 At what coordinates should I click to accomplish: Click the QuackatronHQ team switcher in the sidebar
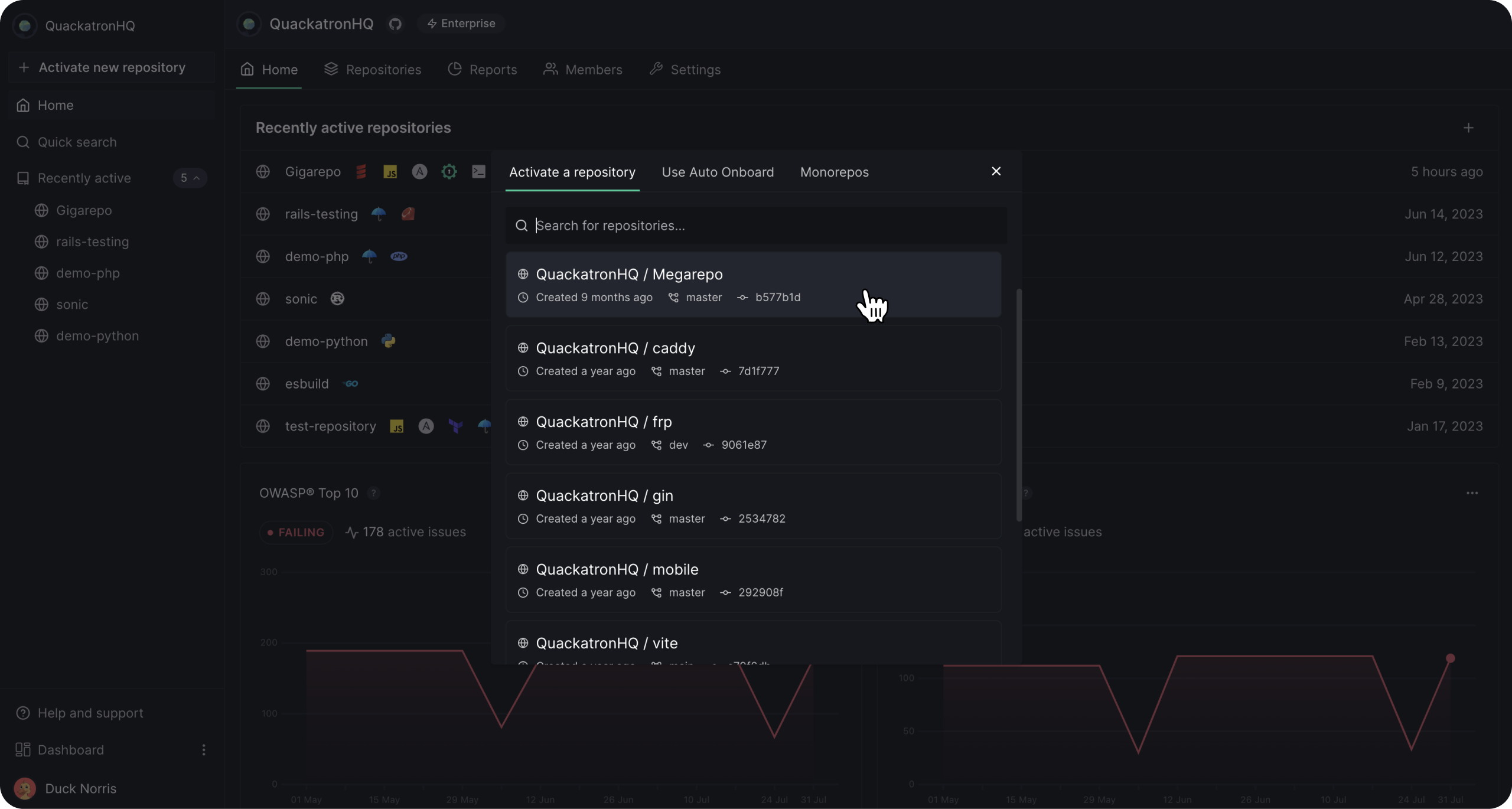tap(90, 26)
